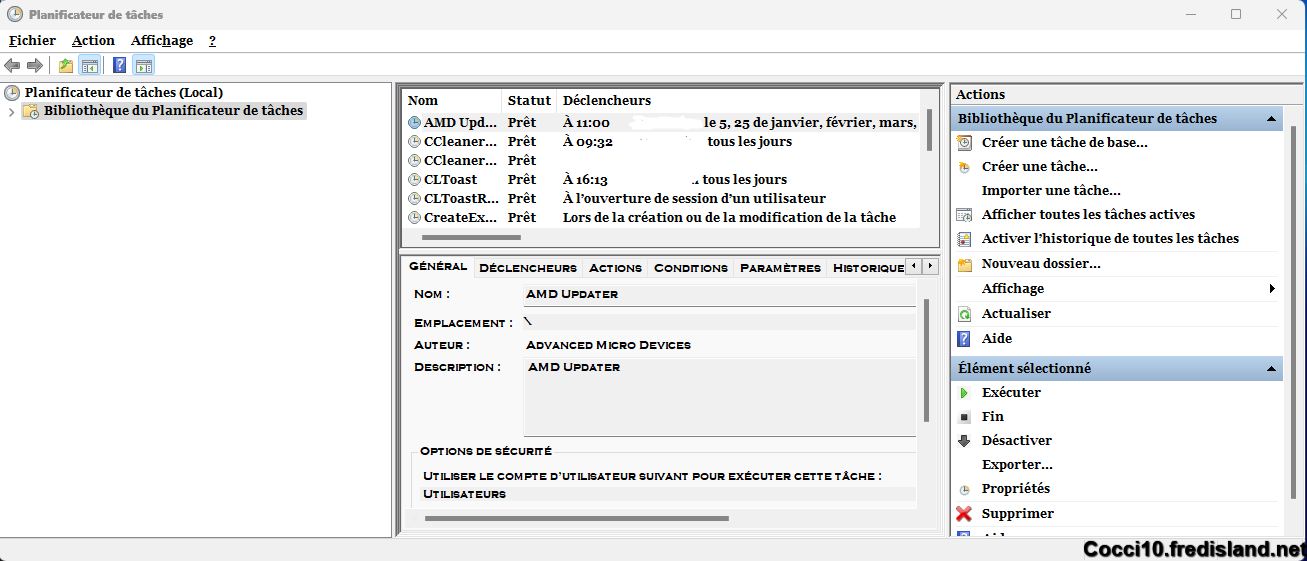Click the Propriétés clock icon
The width and height of the screenshot is (1307, 561).
tap(964, 490)
